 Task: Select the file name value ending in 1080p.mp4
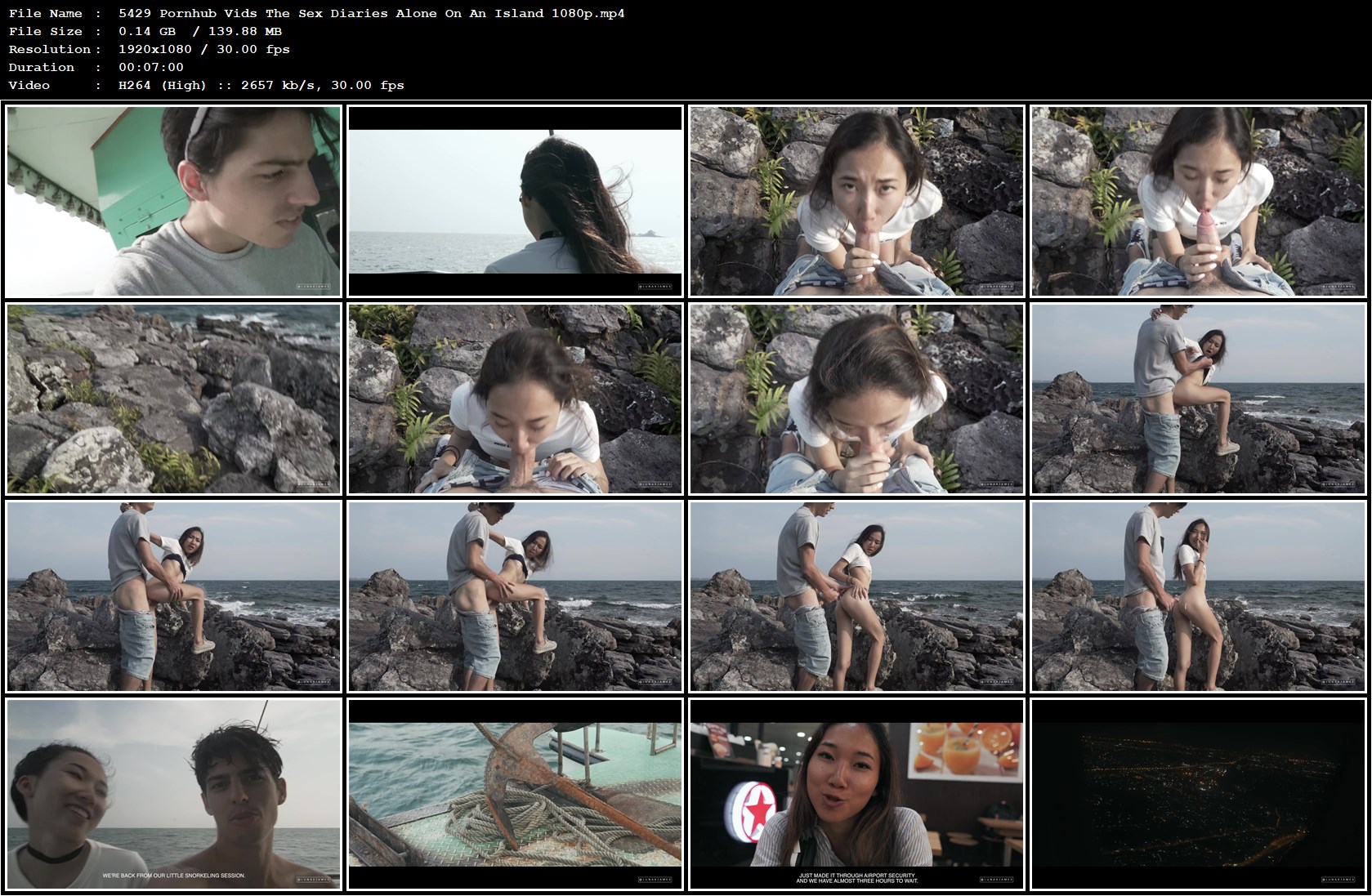tap(372, 13)
